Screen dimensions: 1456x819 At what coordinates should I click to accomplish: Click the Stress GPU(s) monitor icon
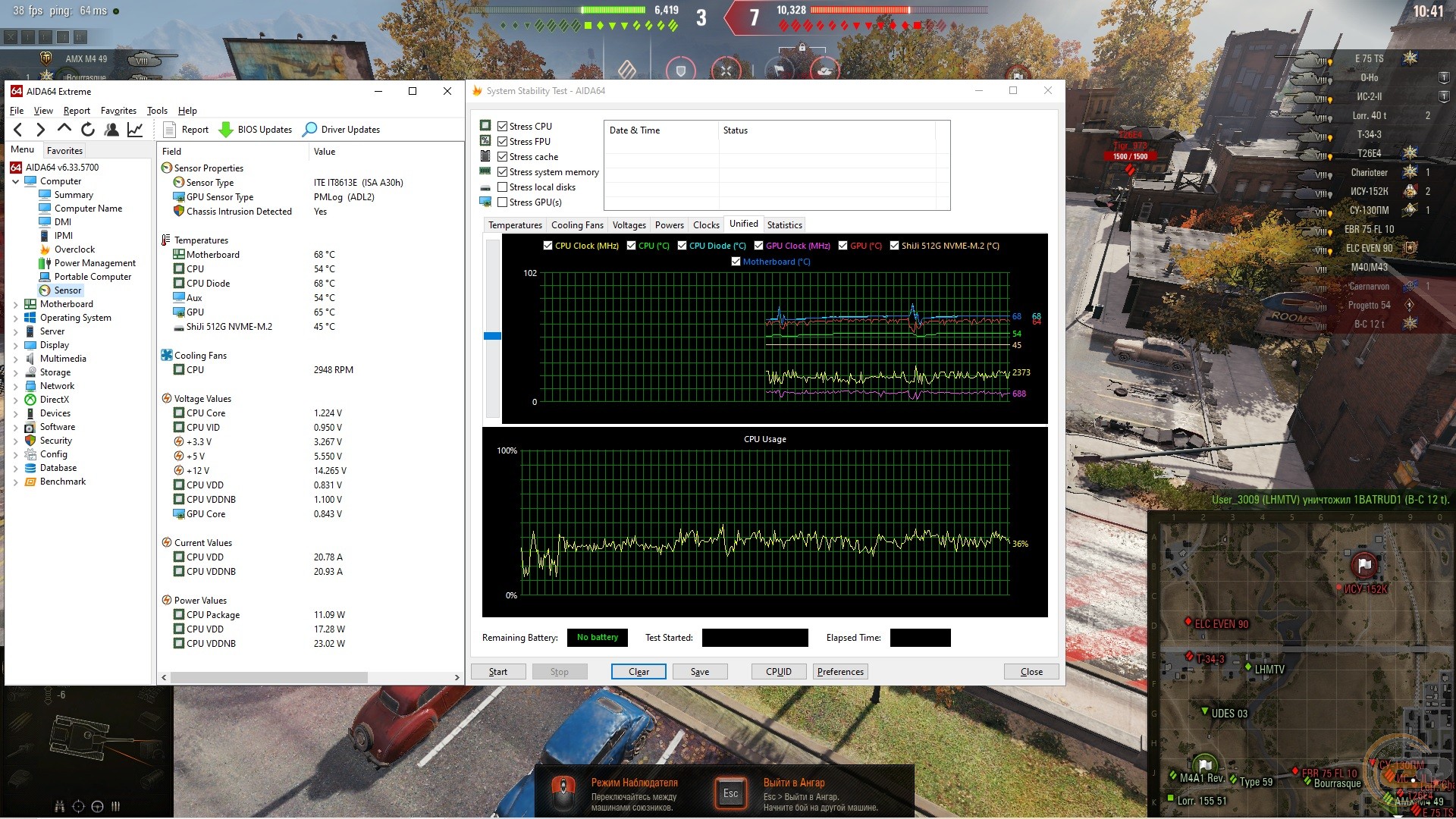485,202
